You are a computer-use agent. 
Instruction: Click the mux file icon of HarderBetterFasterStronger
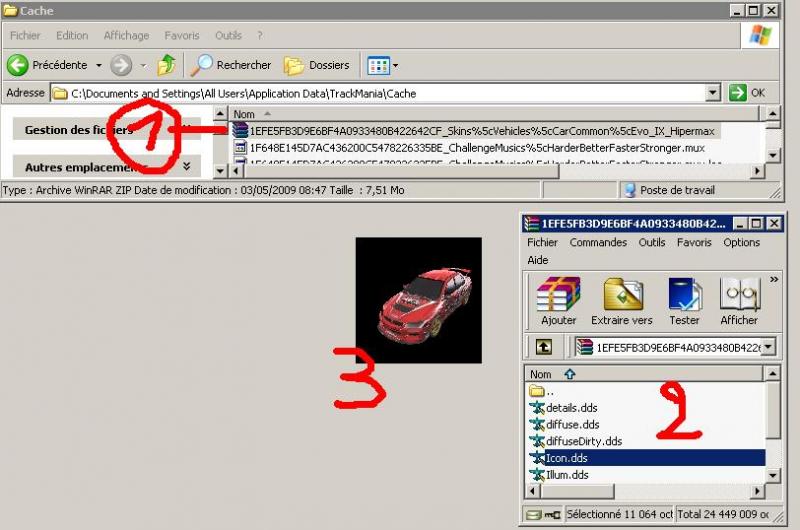[240, 148]
